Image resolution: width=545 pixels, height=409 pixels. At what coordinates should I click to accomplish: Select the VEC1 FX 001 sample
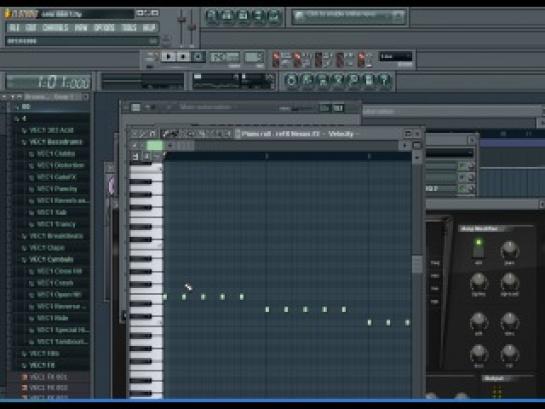(x=44, y=377)
